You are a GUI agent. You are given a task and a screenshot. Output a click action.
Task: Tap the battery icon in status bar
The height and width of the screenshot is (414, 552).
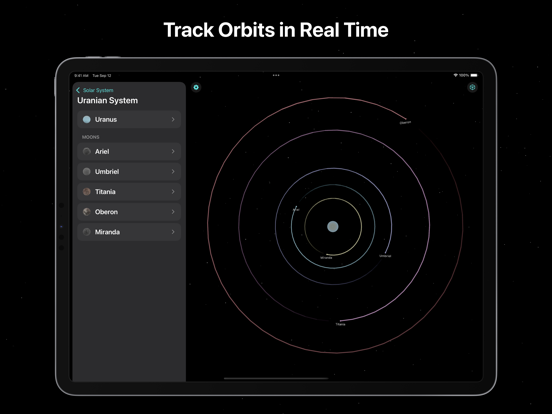(x=474, y=75)
